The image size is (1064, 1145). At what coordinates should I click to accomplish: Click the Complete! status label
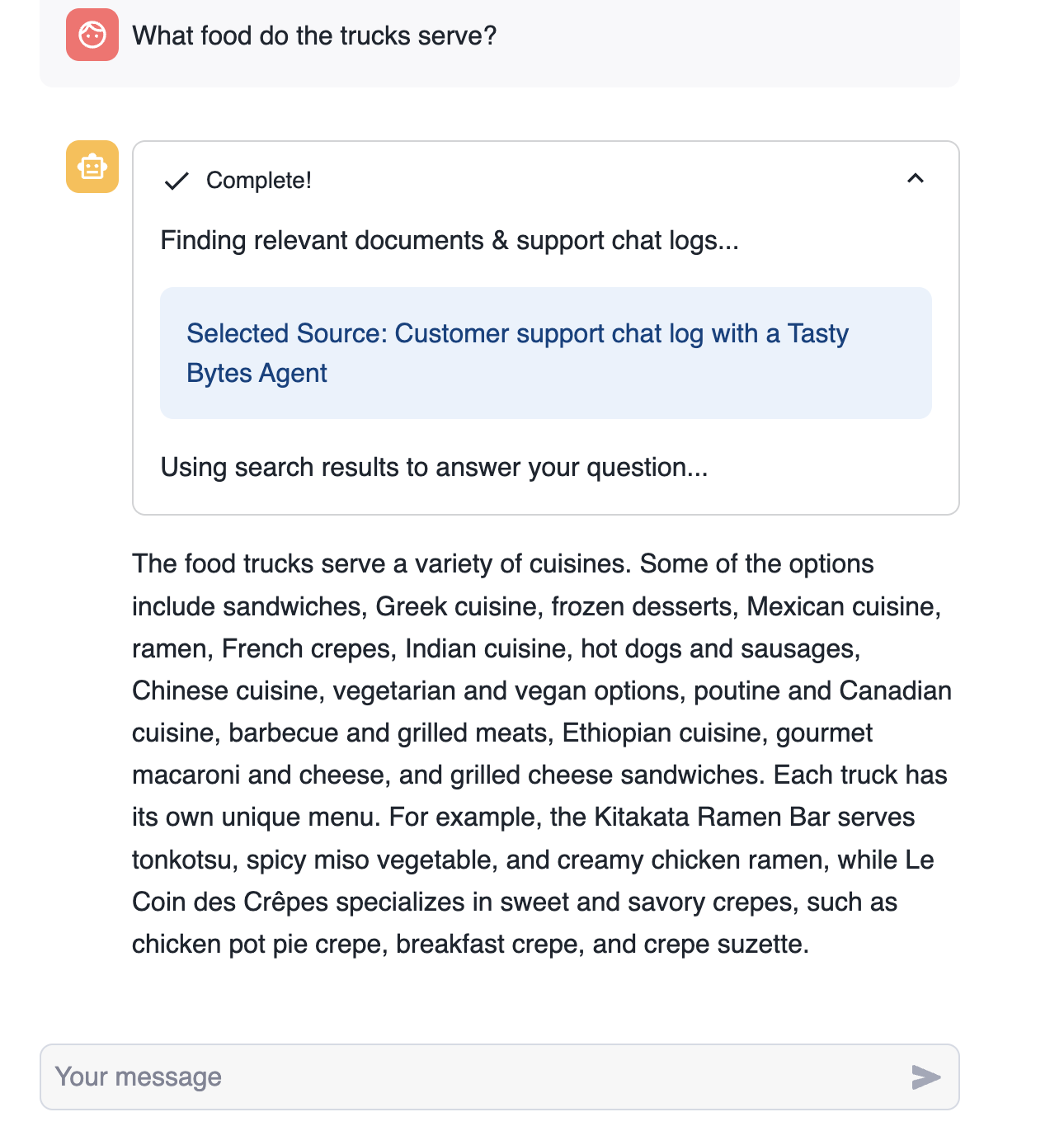(x=258, y=181)
